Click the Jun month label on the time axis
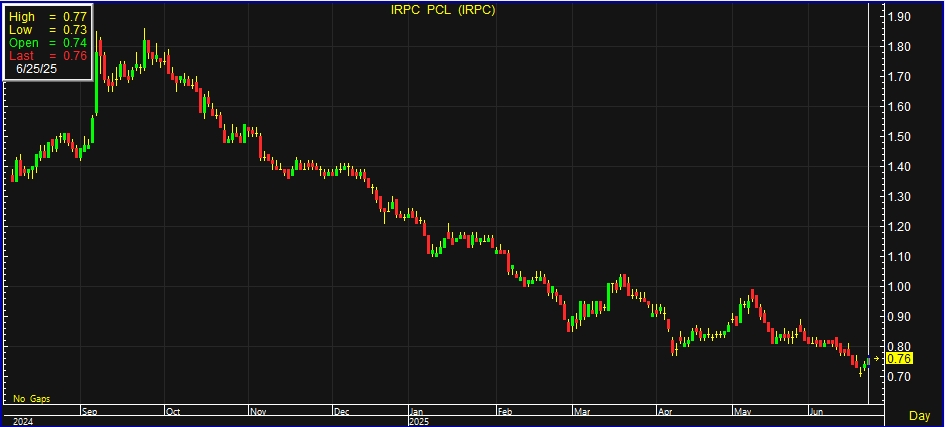Image resolution: width=945 pixels, height=427 pixels. (x=815, y=412)
